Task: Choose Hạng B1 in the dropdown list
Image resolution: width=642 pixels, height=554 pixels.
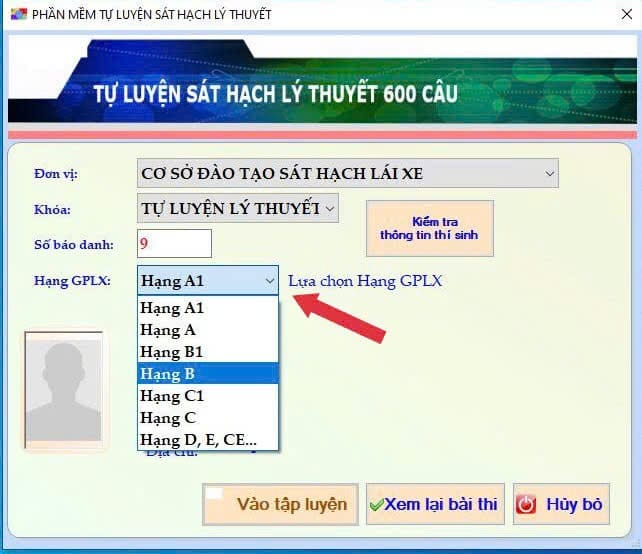Action: tap(208, 352)
